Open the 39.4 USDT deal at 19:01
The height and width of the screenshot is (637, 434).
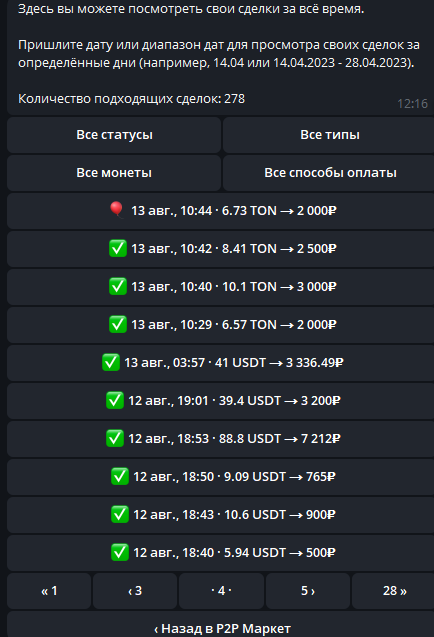pos(221,401)
